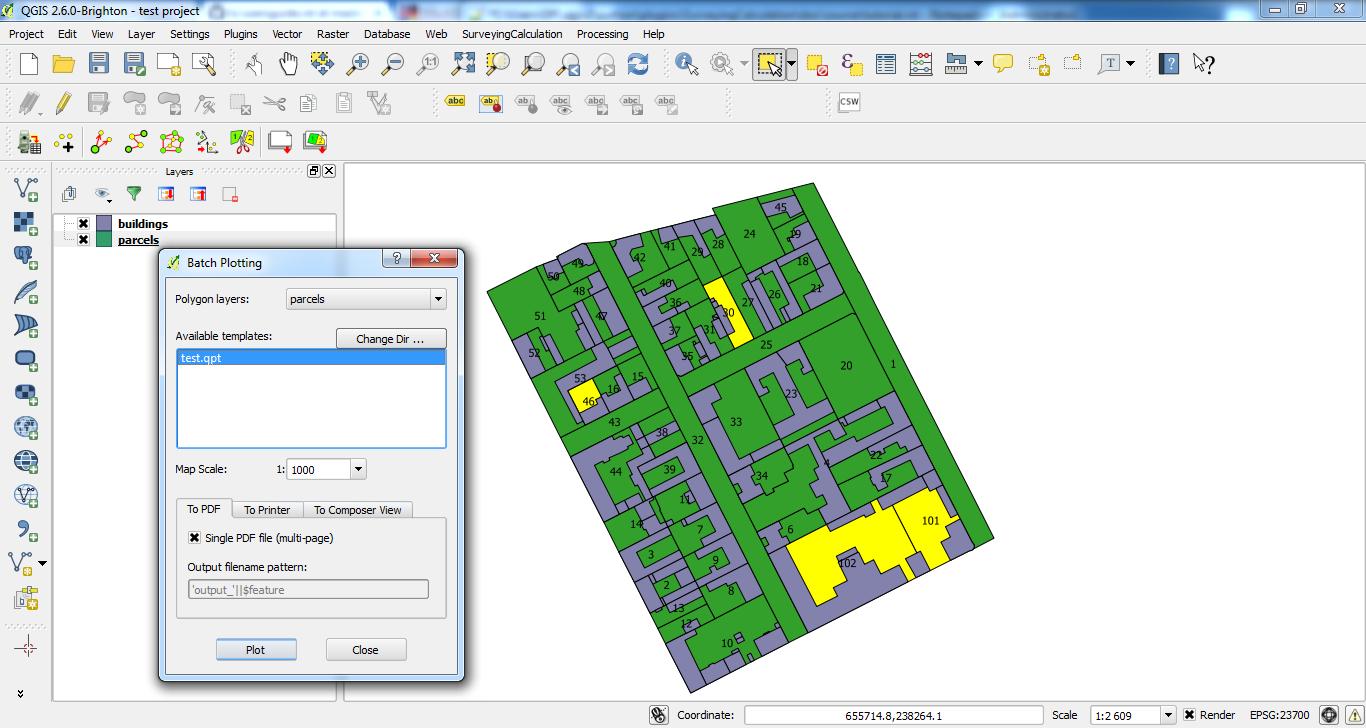Click the Pan Map hand tool
This screenshot has height=728, width=1366.
coord(288,65)
